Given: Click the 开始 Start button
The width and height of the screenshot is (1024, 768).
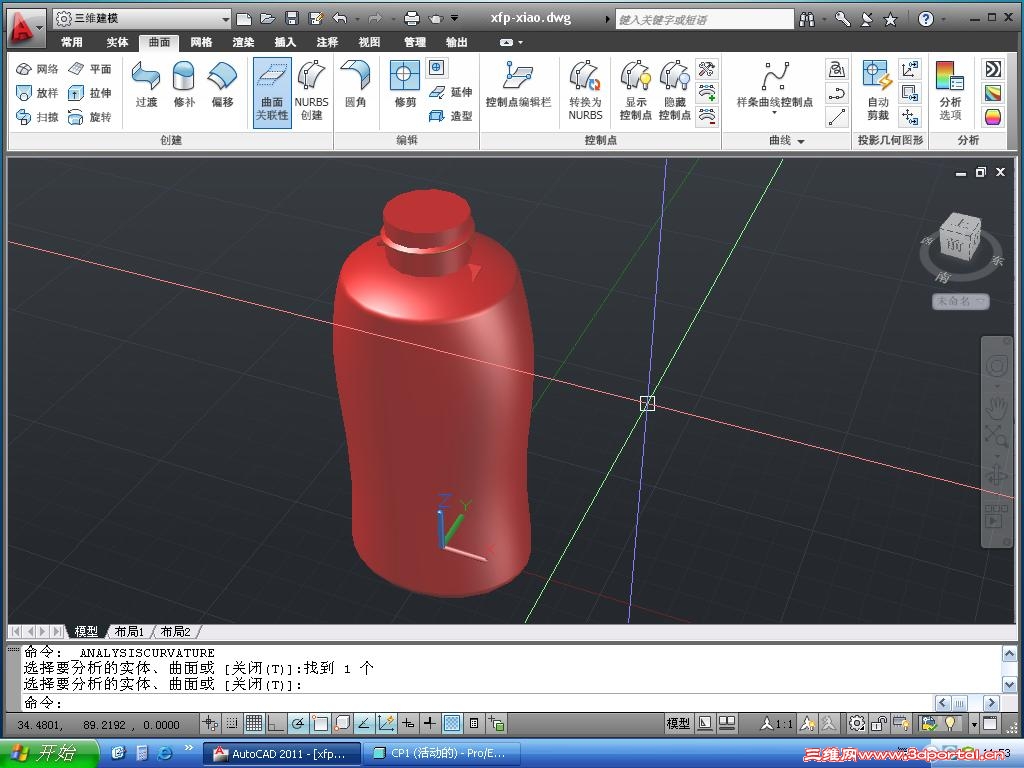Looking at the screenshot, I should [x=48, y=753].
